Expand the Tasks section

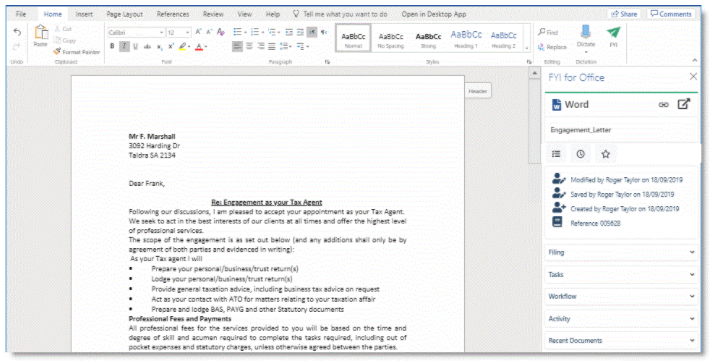coord(621,274)
